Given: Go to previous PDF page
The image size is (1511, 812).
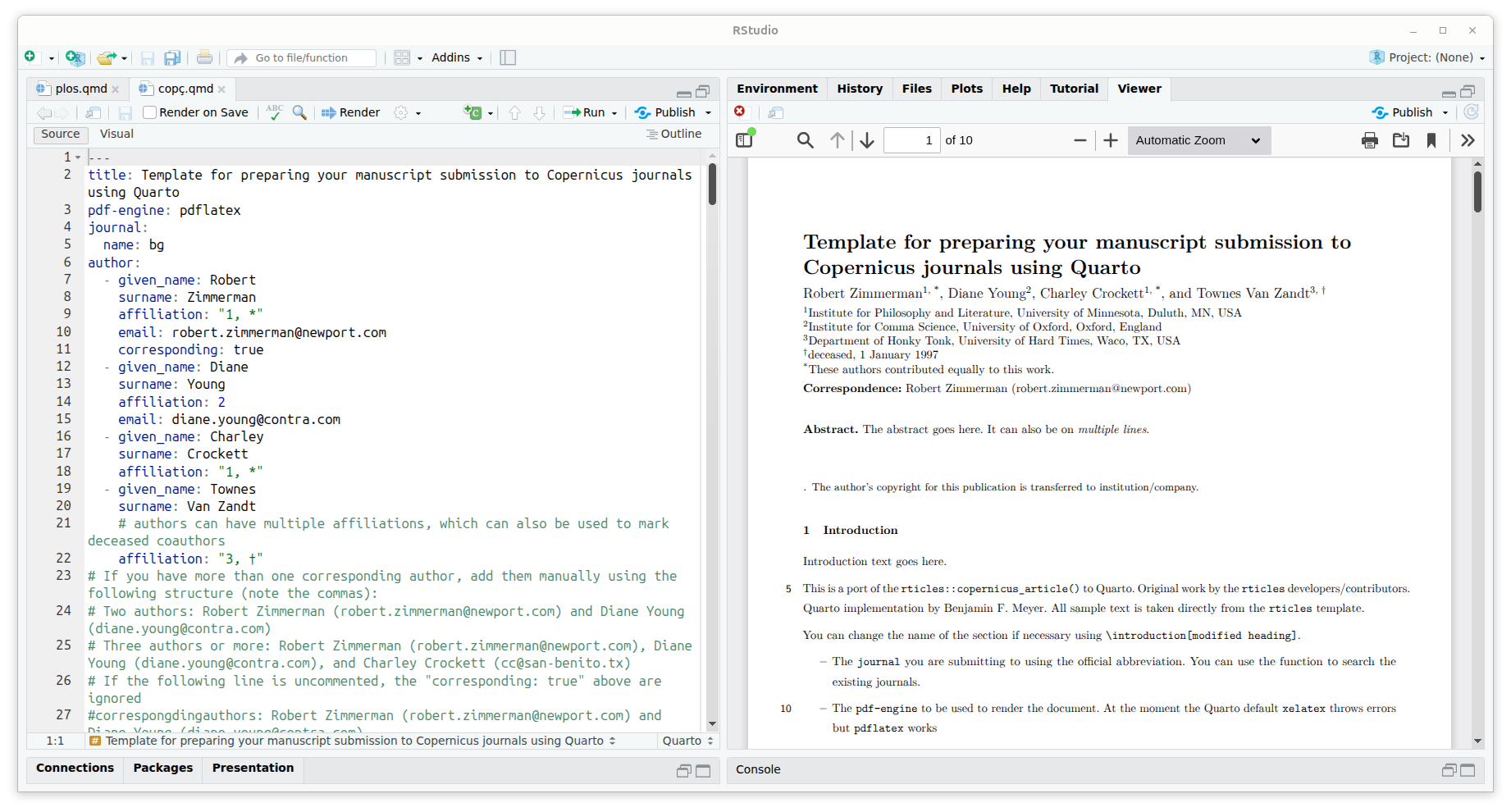Looking at the screenshot, I should coord(837,140).
